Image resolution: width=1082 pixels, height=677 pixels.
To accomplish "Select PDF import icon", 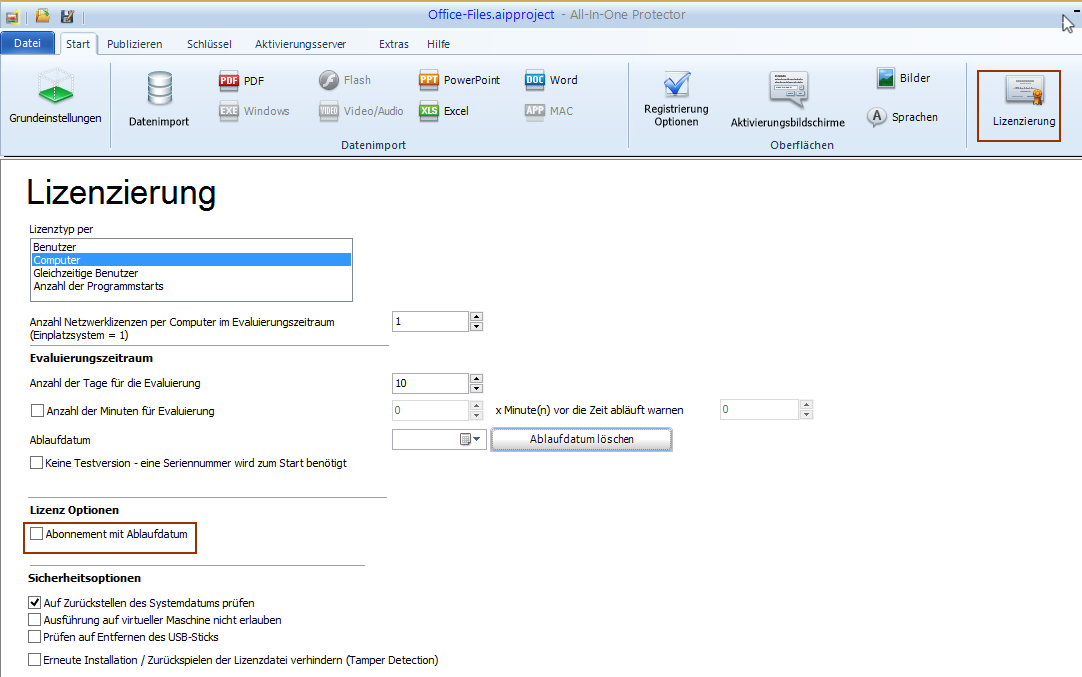I will tap(229, 81).
